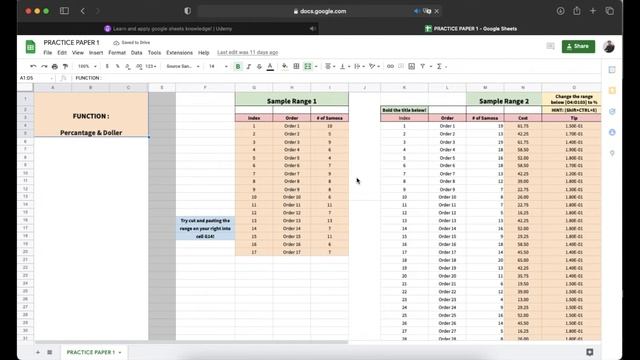This screenshot has width=640, height=360.
Task: Click the PRACTICE PAPER 1 document title
Action: 71,42
